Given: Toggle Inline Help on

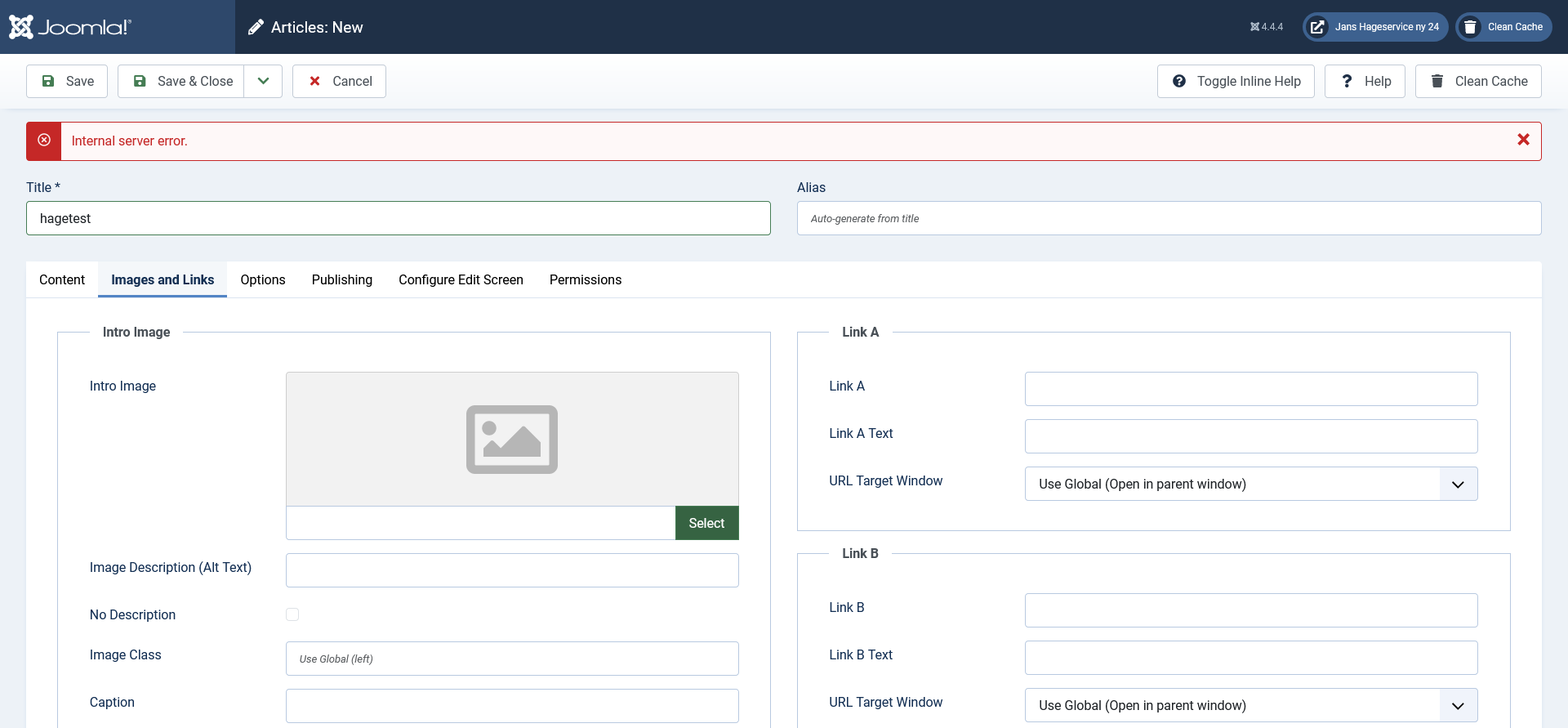Looking at the screenshot, I should pyautogui.click(x=1236, y=81).
